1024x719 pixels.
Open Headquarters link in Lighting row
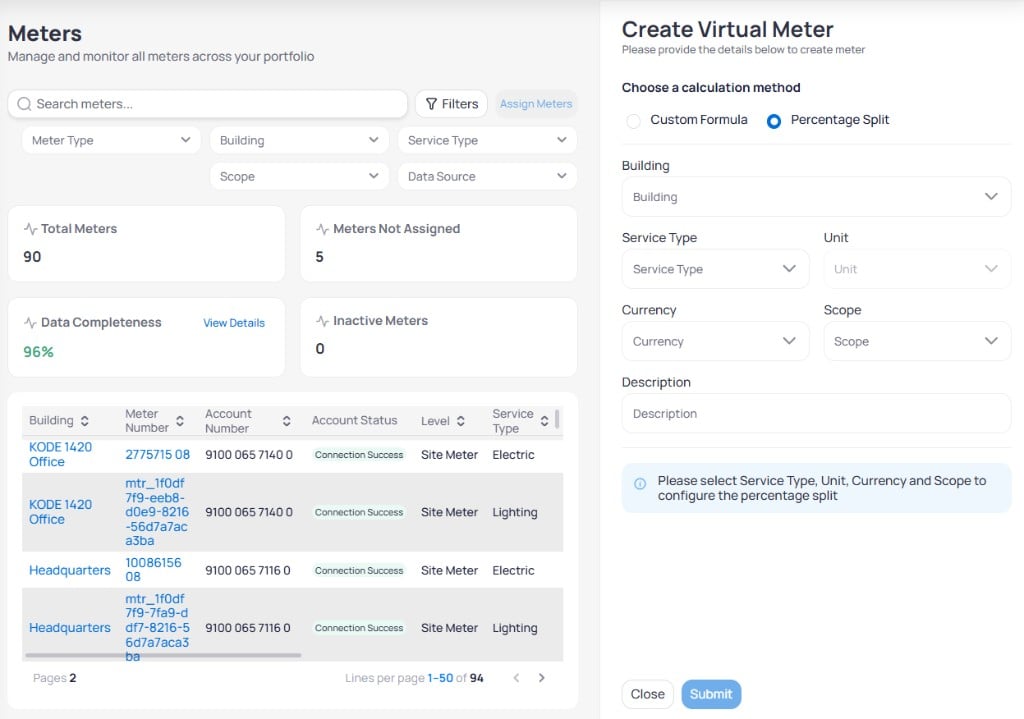tap(70, 628)
